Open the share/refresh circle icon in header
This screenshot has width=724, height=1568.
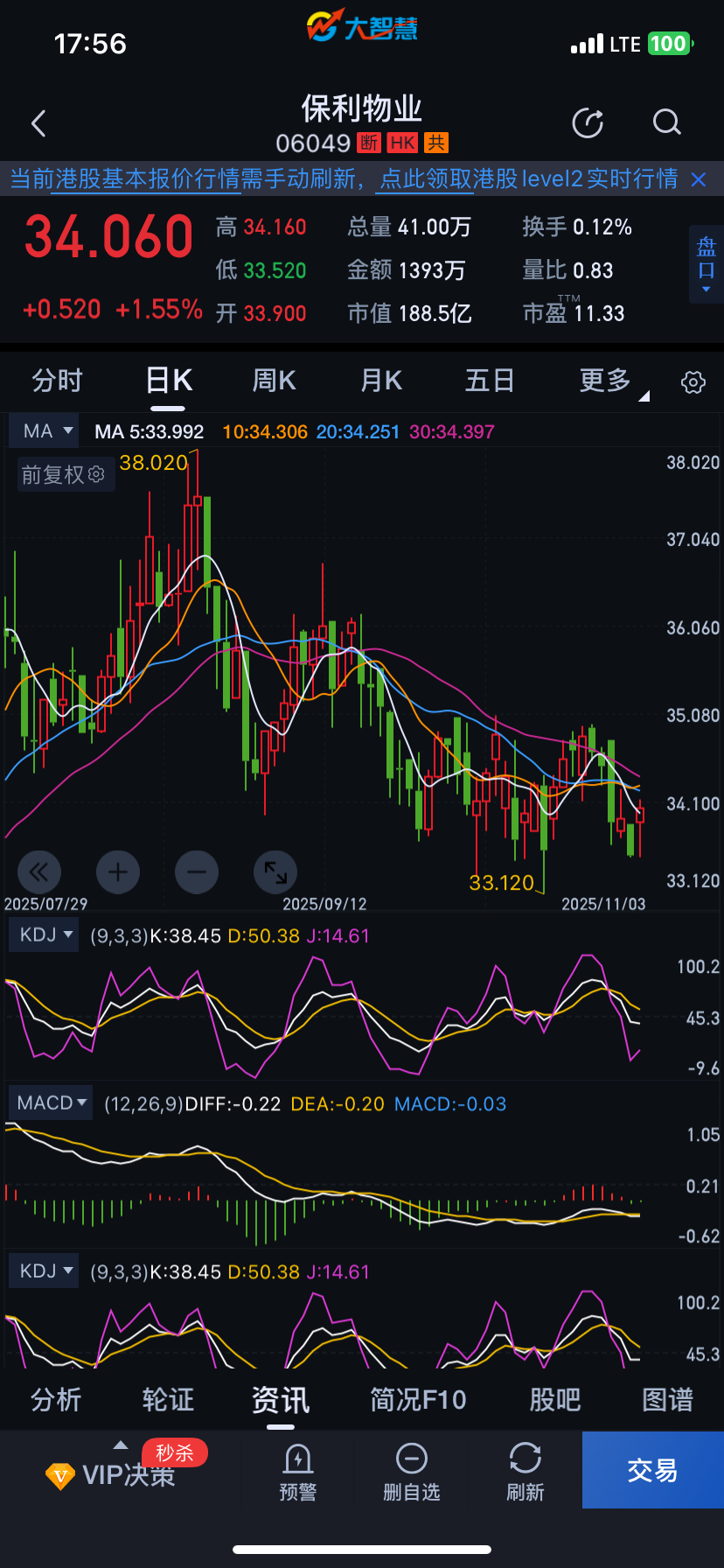[x=588, y=123]
